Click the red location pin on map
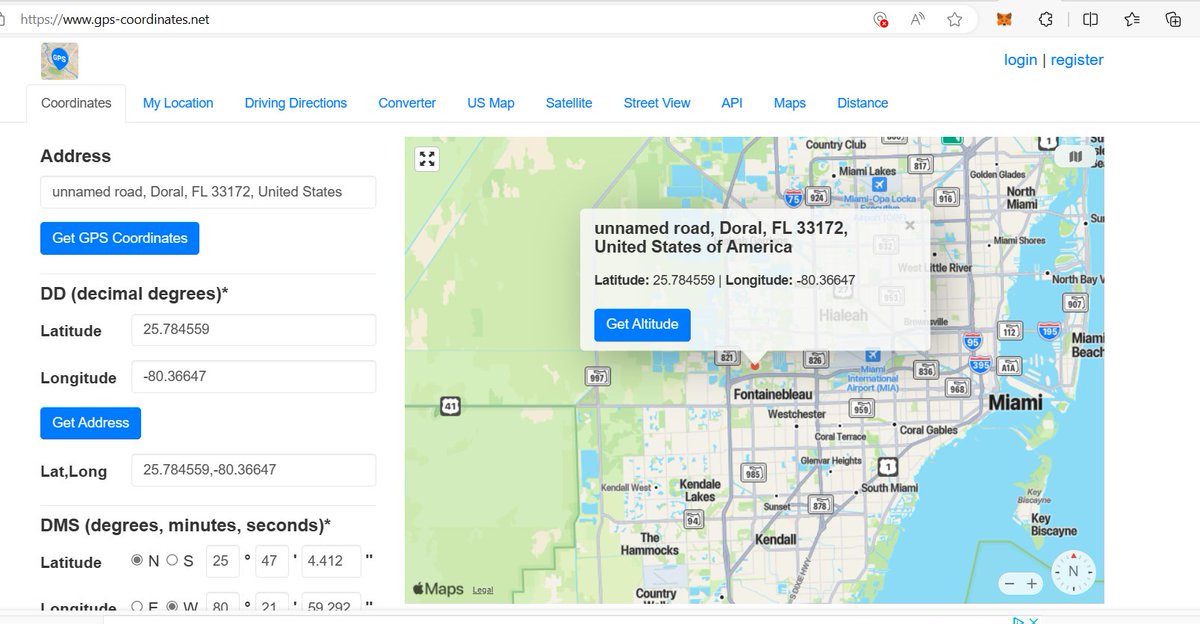This screenshot has height=624, width=1200. click(x=756, y=366)
